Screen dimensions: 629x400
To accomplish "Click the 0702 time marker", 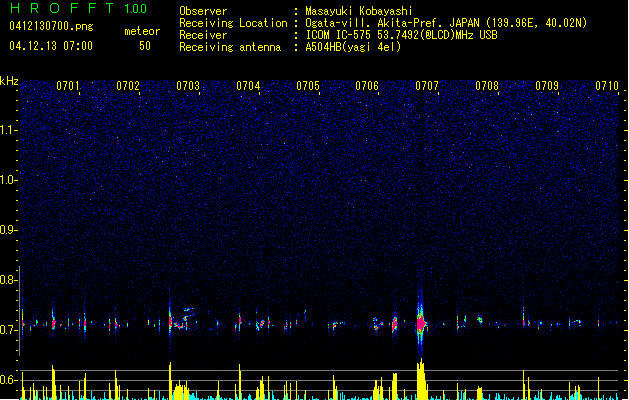I will tap(128, 86).
